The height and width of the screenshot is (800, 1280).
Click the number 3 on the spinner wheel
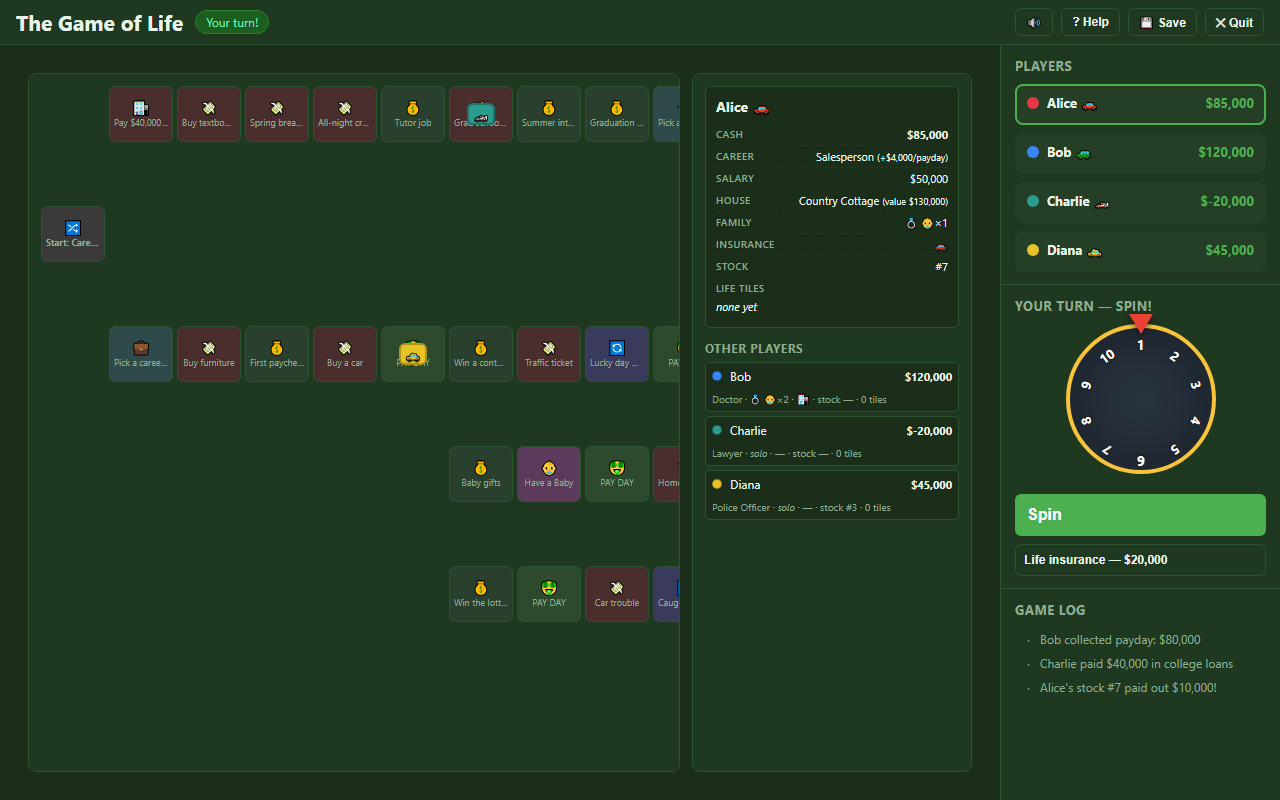click(x=1194, y=384)
